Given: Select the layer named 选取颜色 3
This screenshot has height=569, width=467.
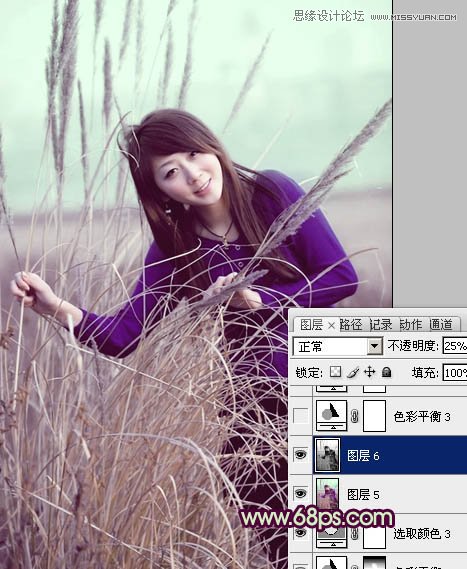Looking at the screenshot, I should [422, 533].
